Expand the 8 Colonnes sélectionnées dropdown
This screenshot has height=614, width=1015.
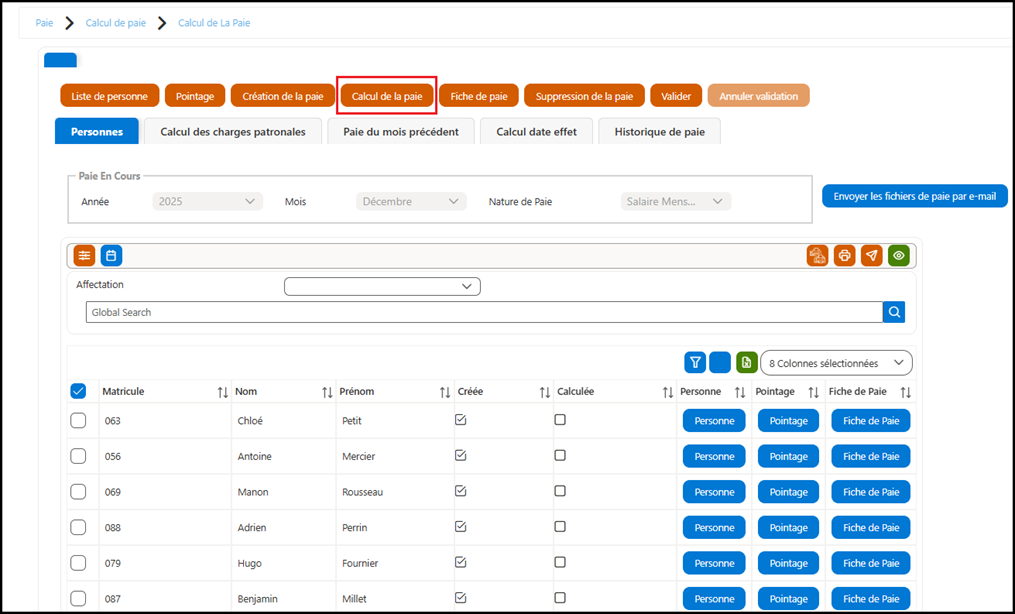(x=836, y=363)
